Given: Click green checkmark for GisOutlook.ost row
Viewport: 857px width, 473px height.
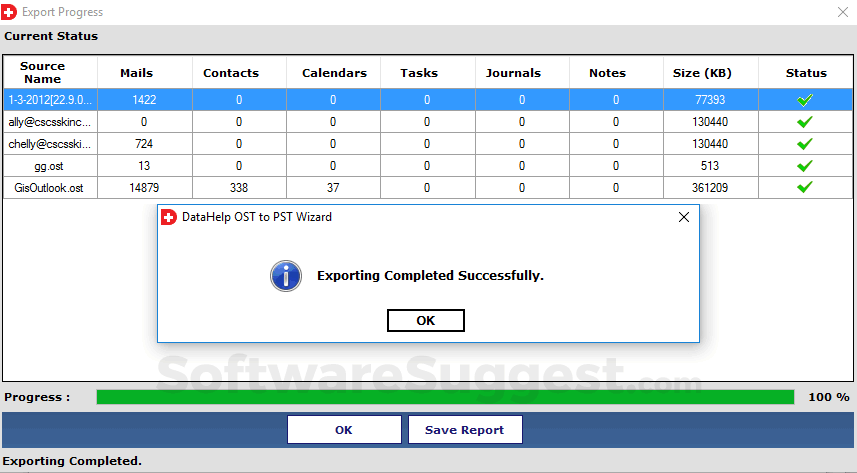Looking at the screenshot, I should tap(805, 188).
